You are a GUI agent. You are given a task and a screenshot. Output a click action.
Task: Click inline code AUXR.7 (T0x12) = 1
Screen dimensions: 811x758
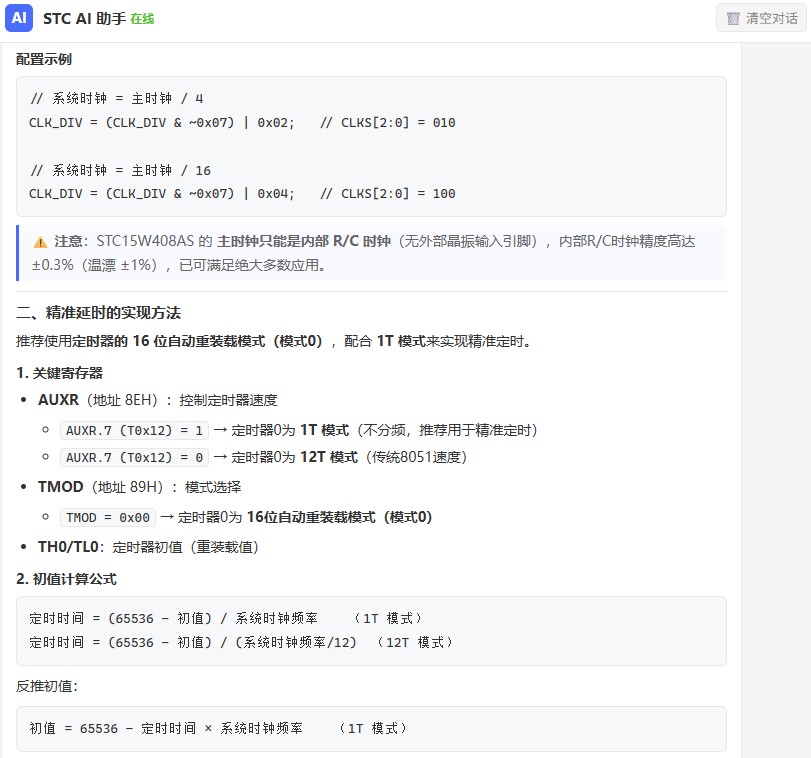click(134, 430)
